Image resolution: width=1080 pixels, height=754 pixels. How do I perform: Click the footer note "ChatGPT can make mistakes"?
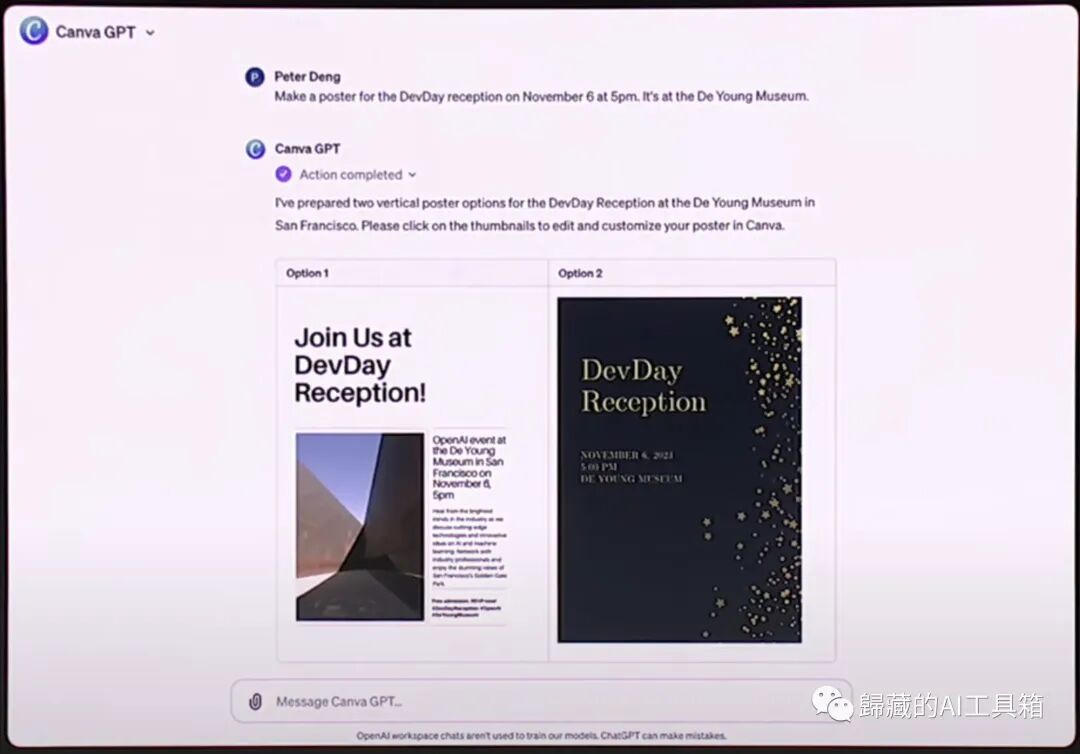coord(663,736)
